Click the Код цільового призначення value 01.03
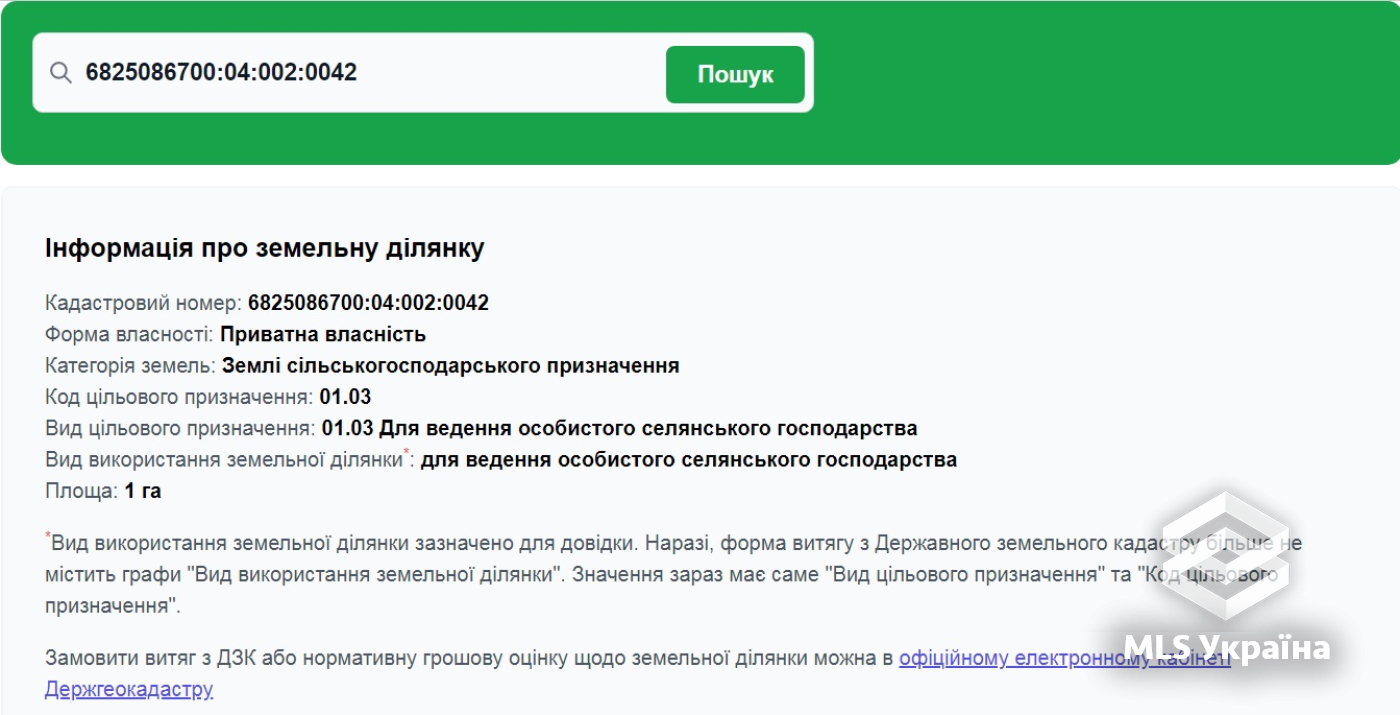The width and height of the screenshot is (1400, 715). click(x=346, y=397)
